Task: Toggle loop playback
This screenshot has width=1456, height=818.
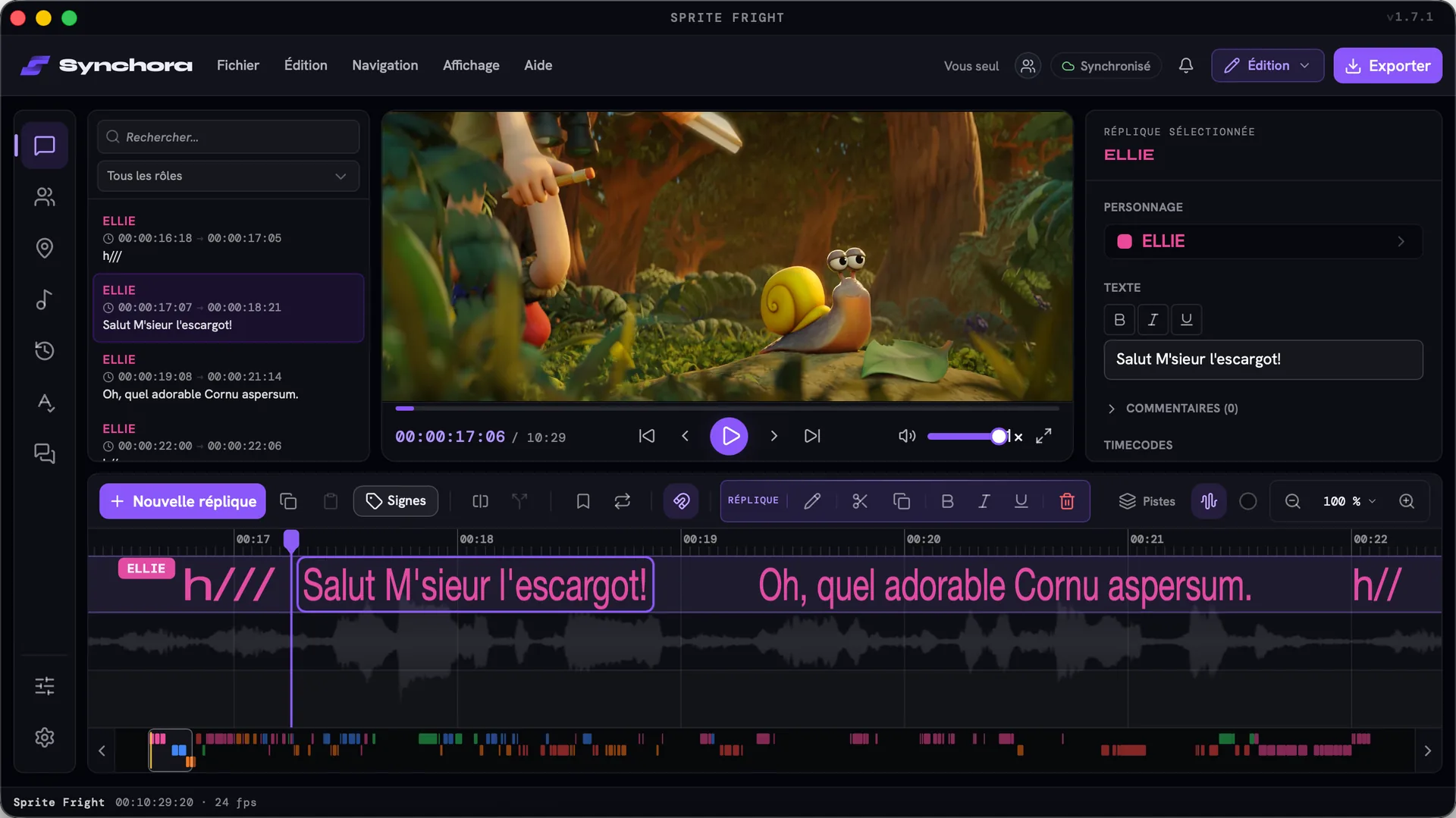Action: pos(623,501)
